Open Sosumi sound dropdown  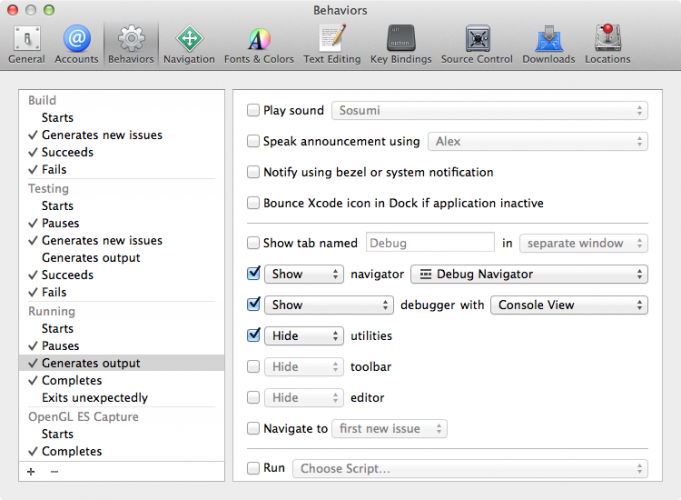pyautogui.click(x=489, y=110)
